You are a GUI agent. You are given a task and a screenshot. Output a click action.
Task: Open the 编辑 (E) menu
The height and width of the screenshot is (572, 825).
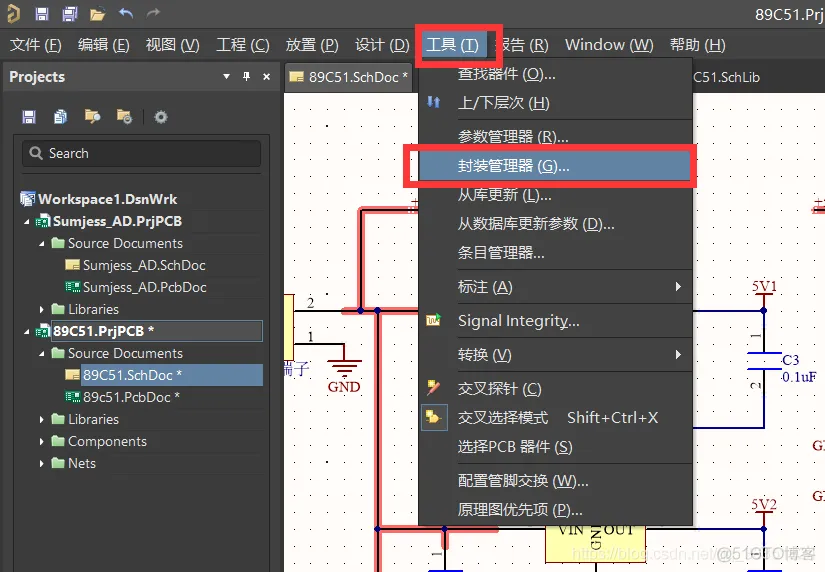pos(103,45)
